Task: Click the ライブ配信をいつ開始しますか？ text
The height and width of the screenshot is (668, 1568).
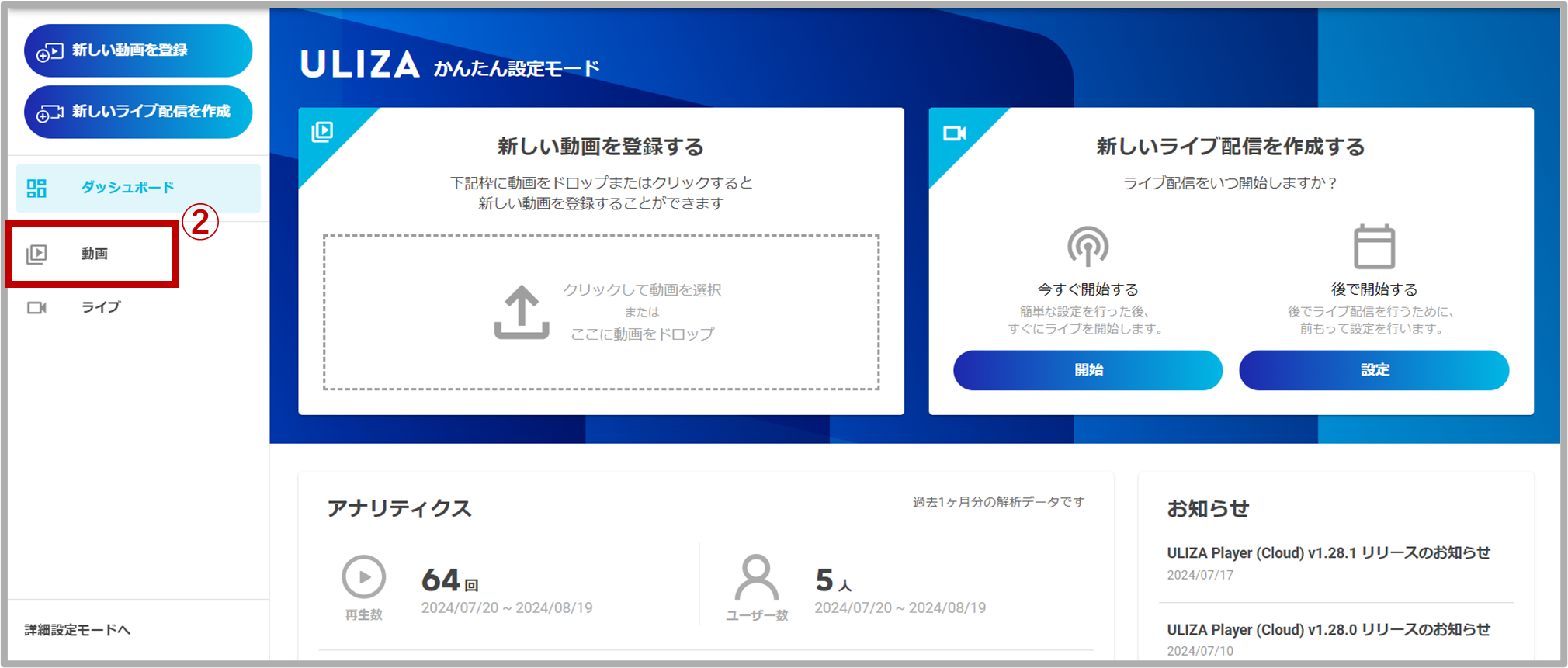Action: click(x=1230, y=183)
